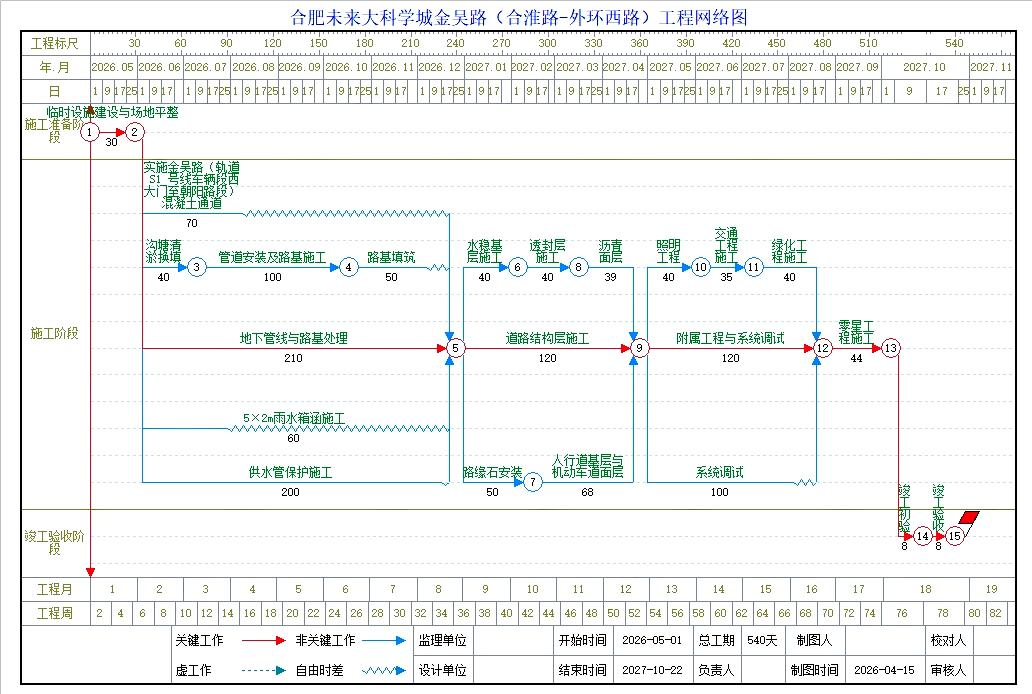Click the 540 mark on the 工程标尺 scale
Screen dimensions: 1032x694
coord(954,43)
